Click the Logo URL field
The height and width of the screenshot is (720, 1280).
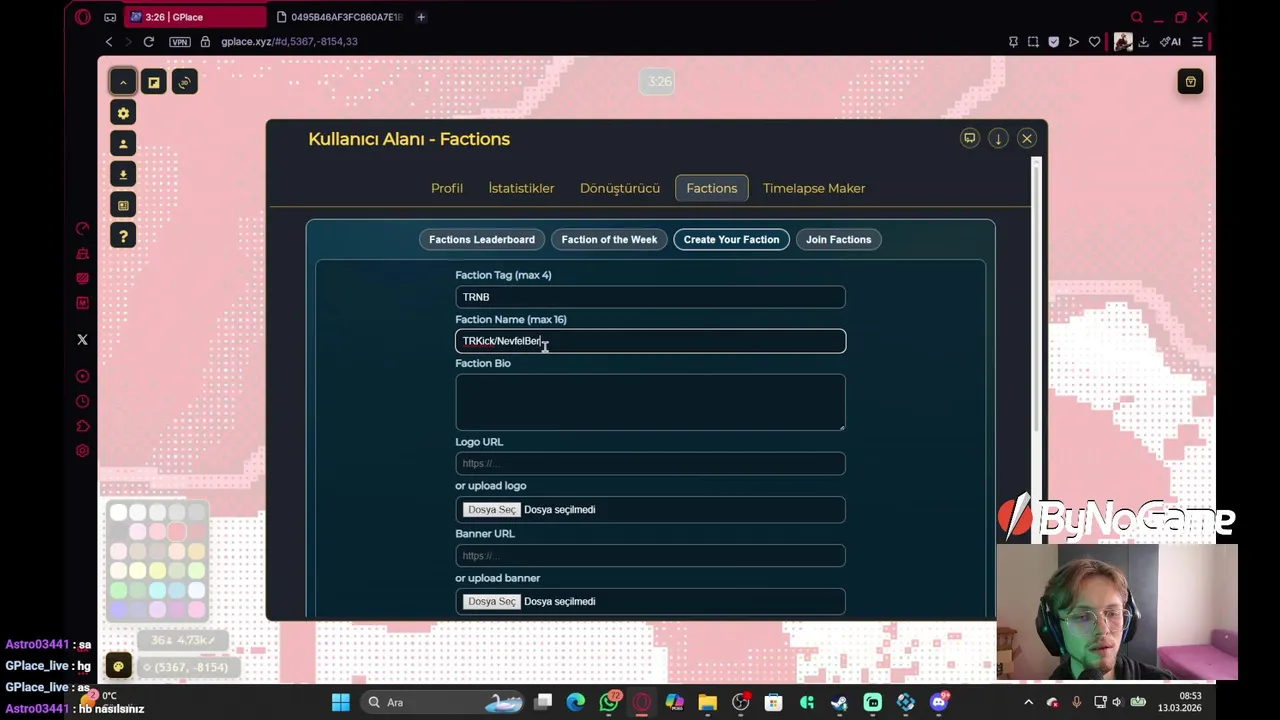(x=650, y=463)
